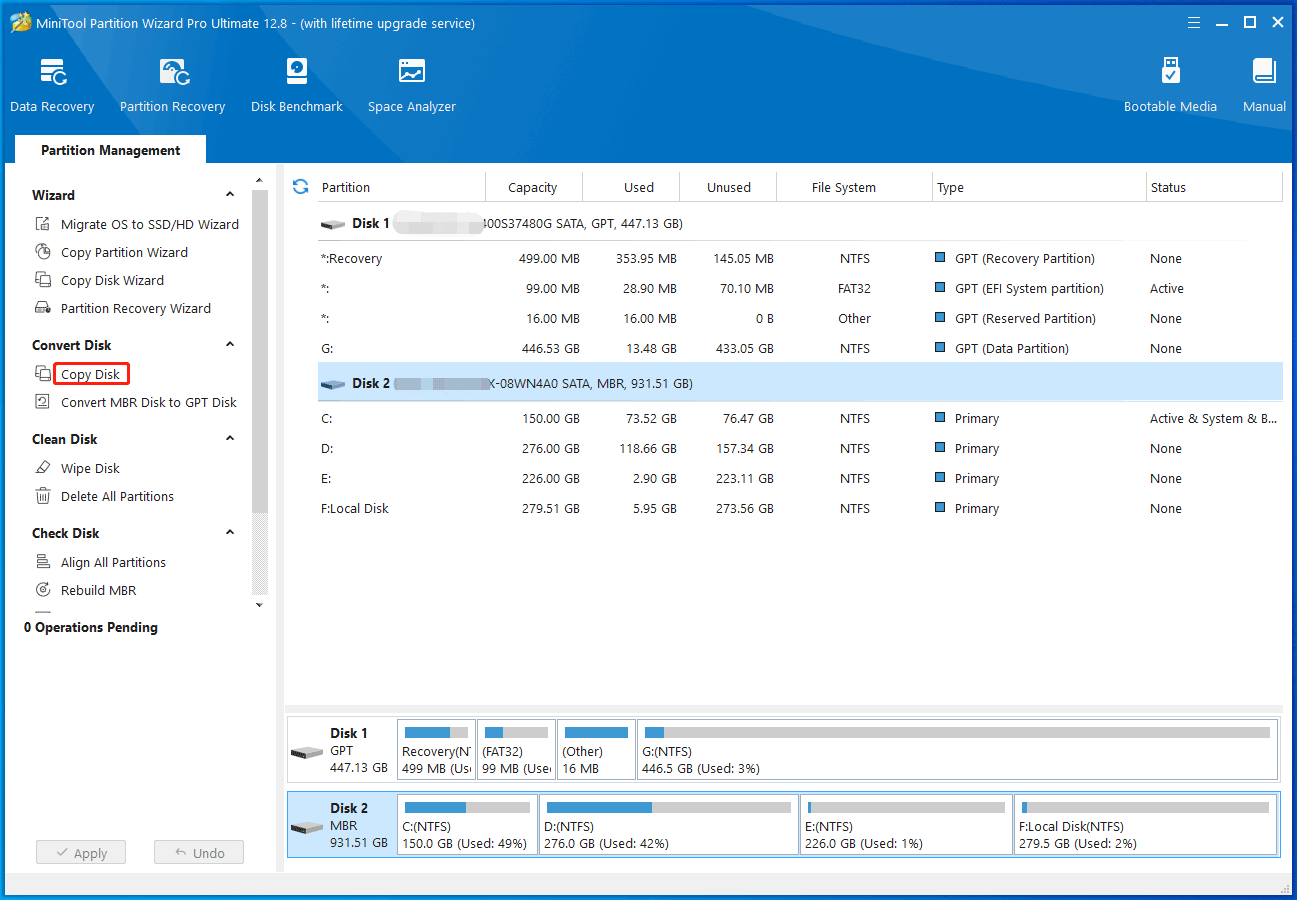Click Convert MBR Disk to GPT icon
The width and height of the screenshot is (1297, 900).
(x=43, y=402)
